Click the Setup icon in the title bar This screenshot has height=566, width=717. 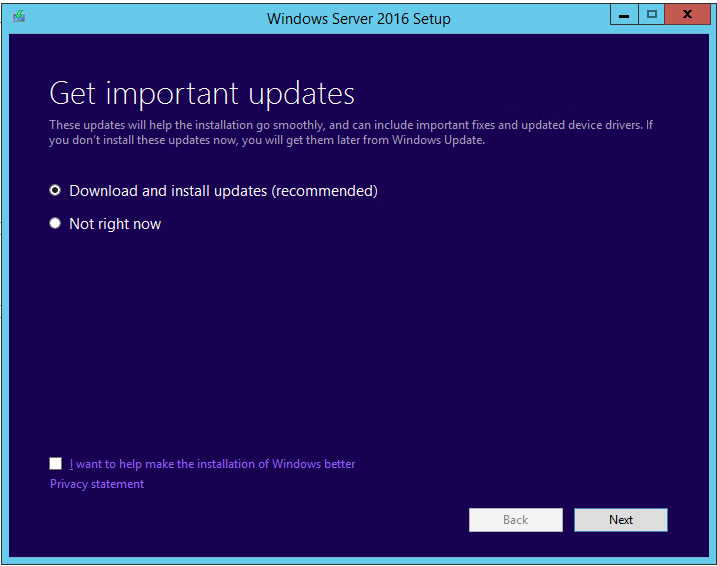pyautogui.click(x=19, y=17)
